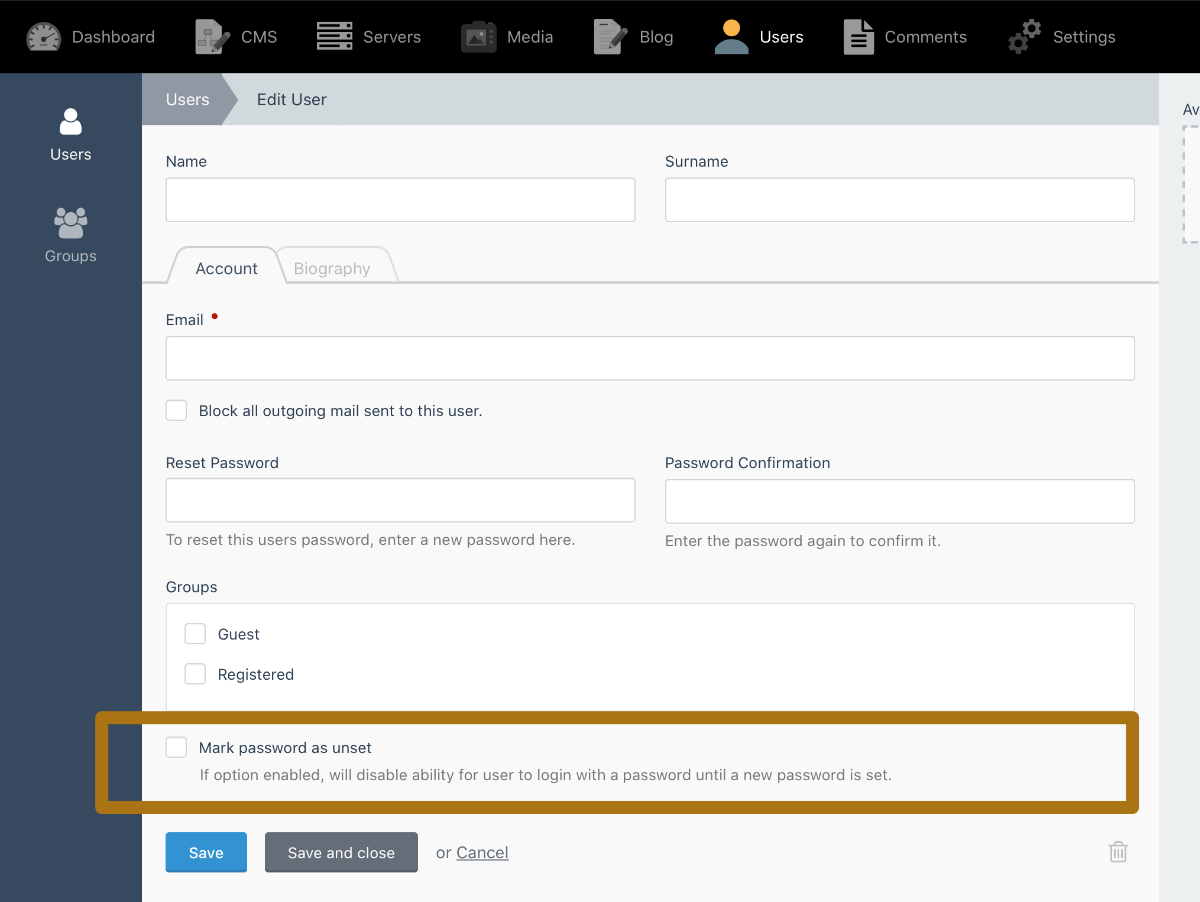Click the Servers menu label
This screenshot has height=902, width=1200.
(x=392, y=37)
